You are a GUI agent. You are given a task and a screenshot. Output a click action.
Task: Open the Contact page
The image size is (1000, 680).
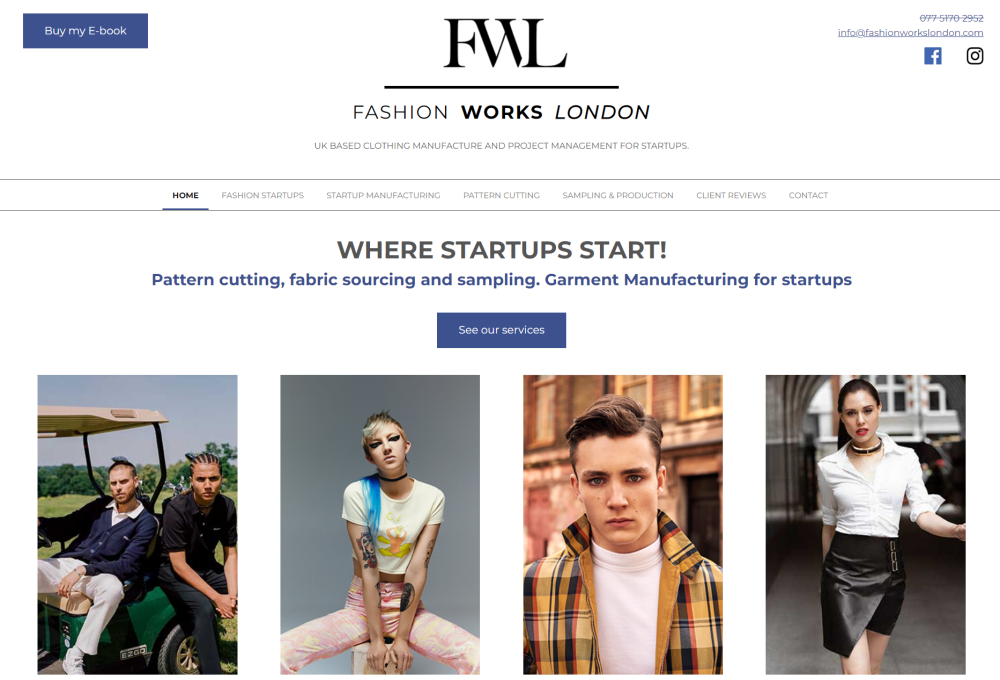point(808,195)
